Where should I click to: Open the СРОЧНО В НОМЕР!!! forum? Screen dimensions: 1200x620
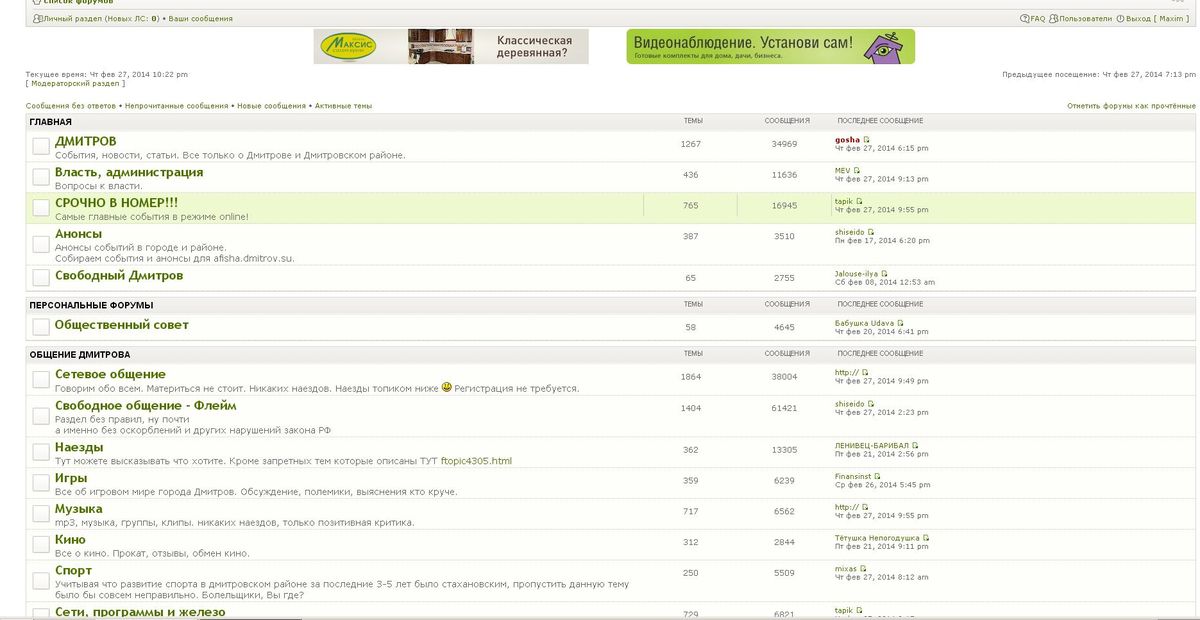[x=116, y=203]
